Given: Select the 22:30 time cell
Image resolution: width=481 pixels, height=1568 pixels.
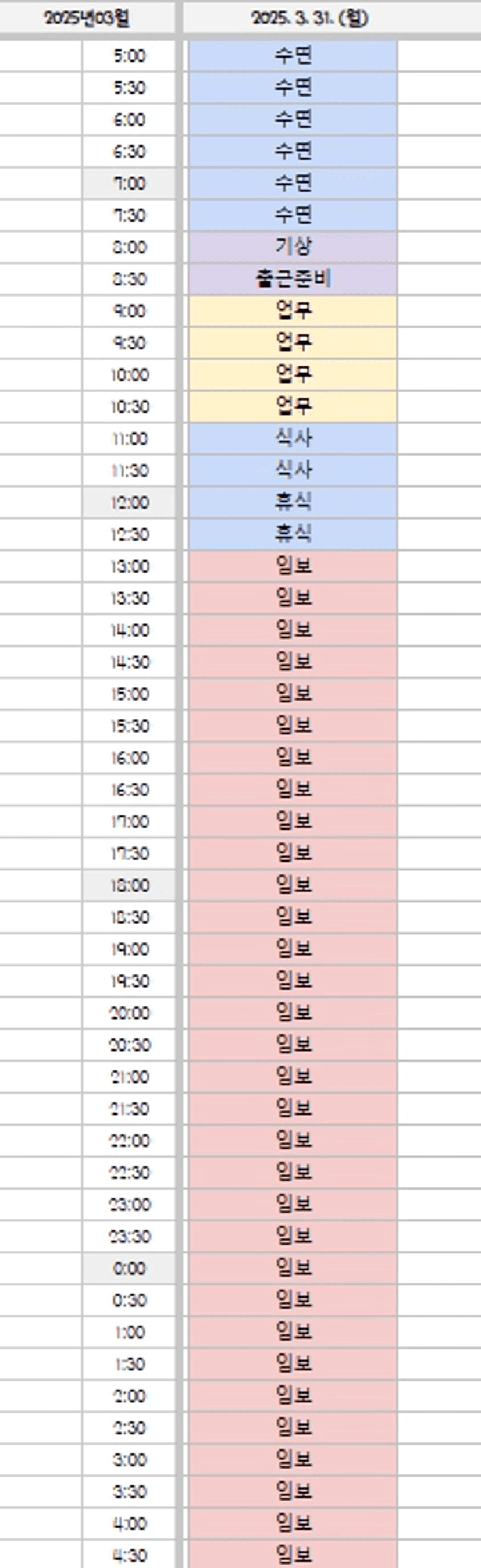Looking at the screenshot, I should 129,1171.
